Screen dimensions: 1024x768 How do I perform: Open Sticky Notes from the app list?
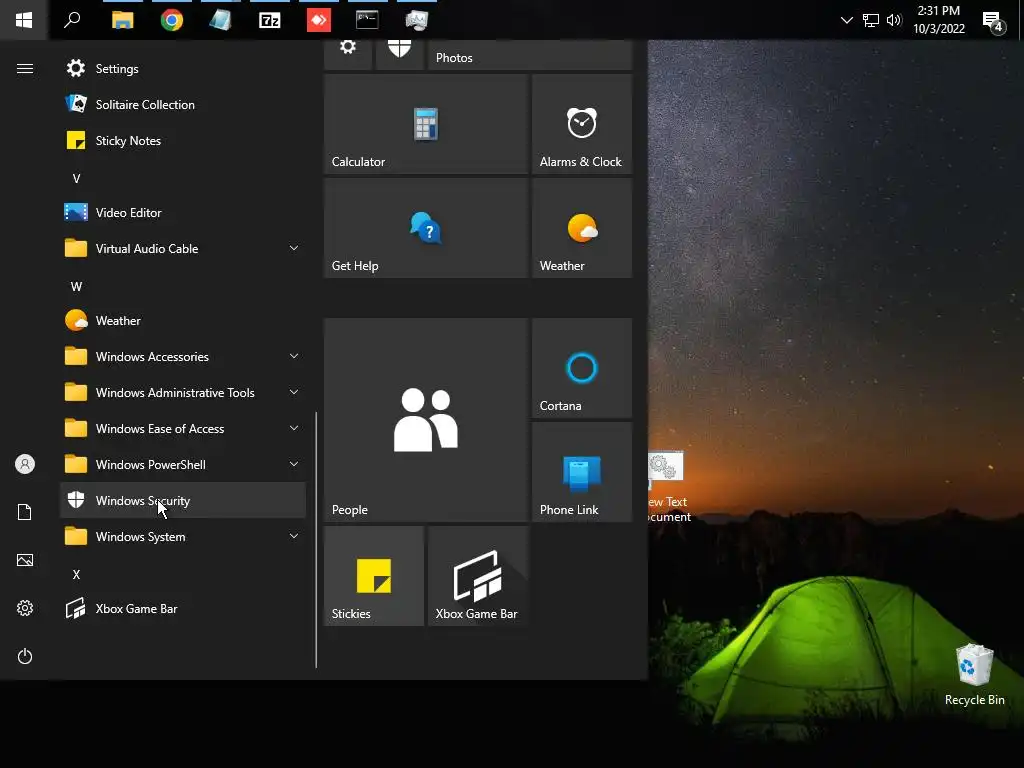[x=183, y=140]
